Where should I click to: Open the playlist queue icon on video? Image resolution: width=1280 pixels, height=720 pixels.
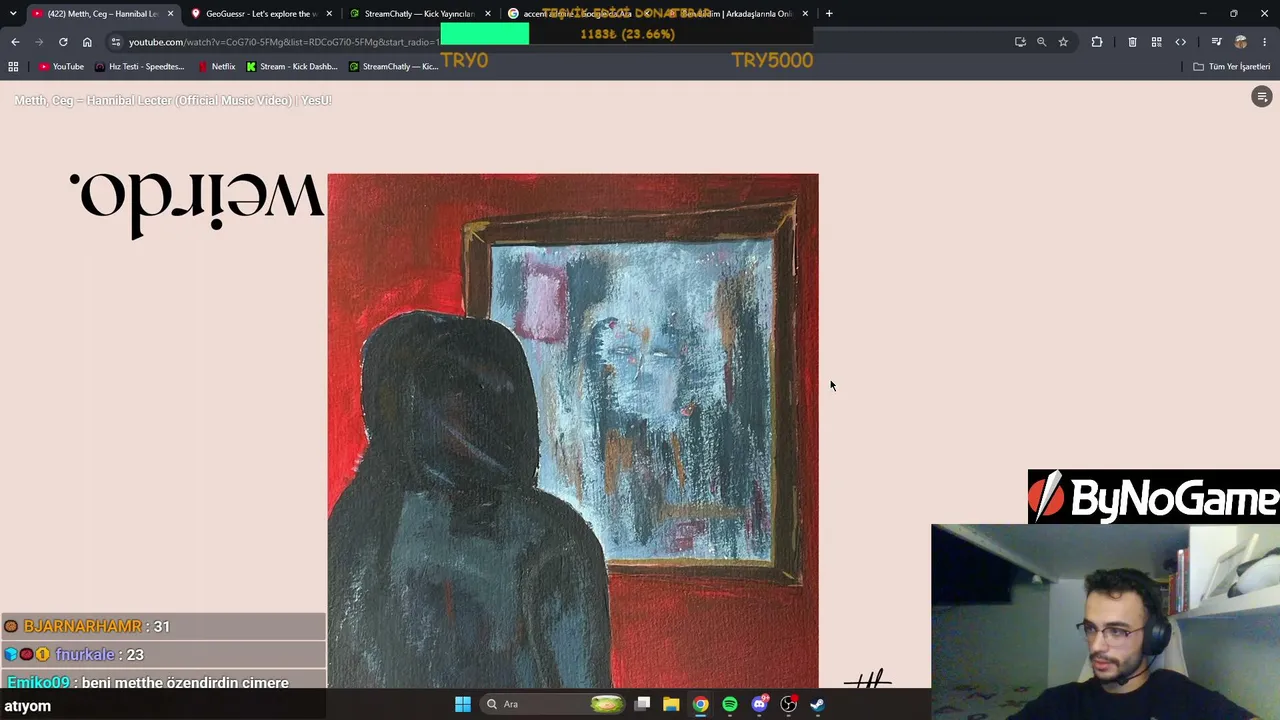tap(1262, 97)
